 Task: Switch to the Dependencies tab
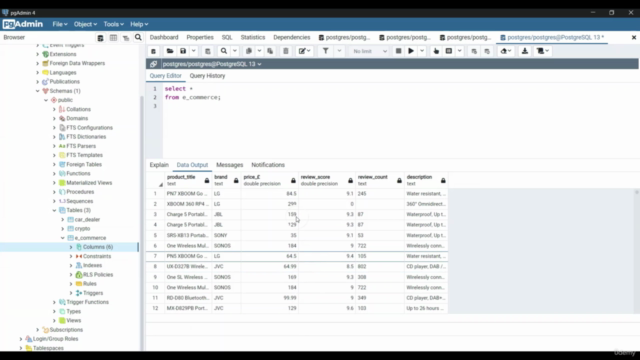coord(291,37)
